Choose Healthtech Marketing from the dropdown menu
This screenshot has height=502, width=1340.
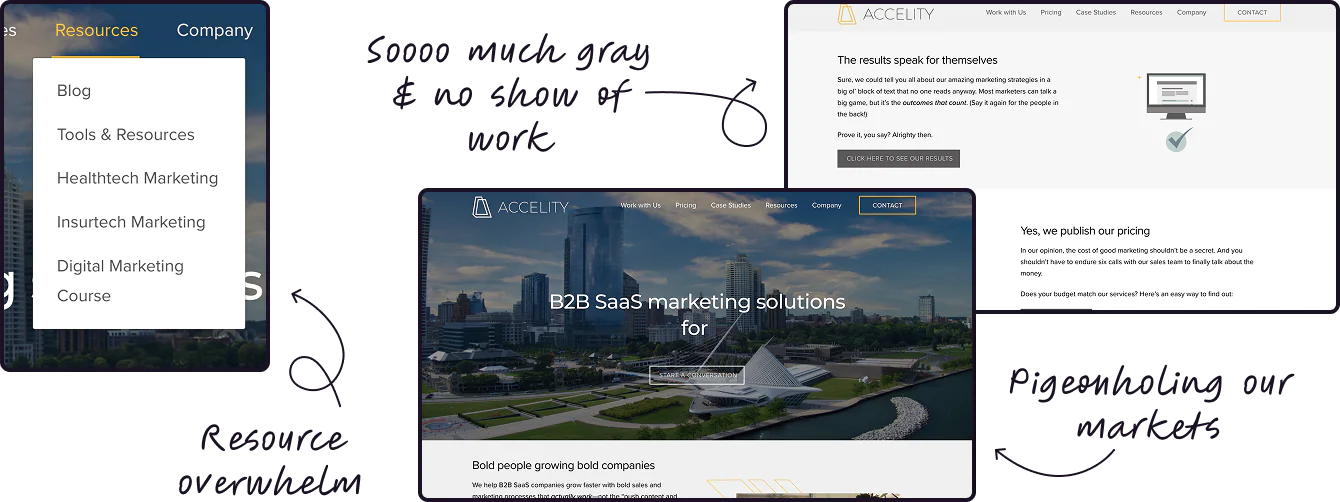(x=137, y=179)
